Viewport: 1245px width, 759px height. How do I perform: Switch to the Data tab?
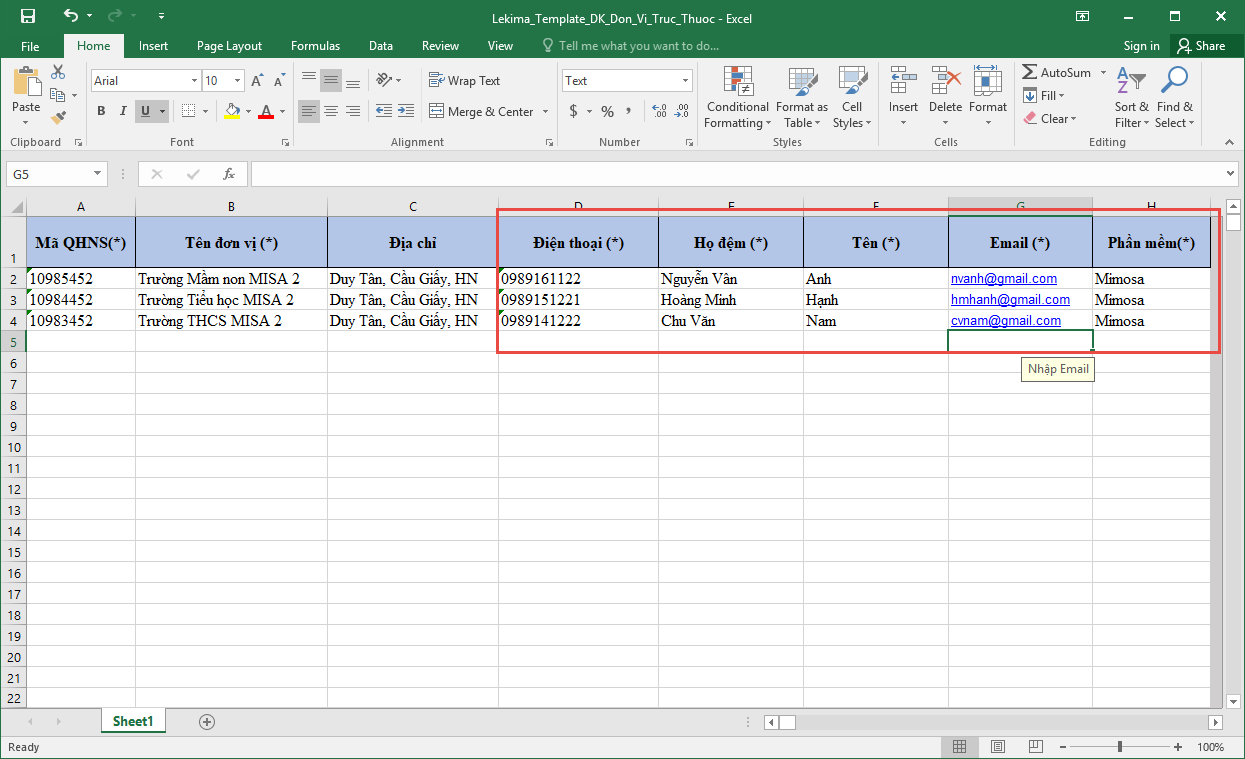point(380,46)
